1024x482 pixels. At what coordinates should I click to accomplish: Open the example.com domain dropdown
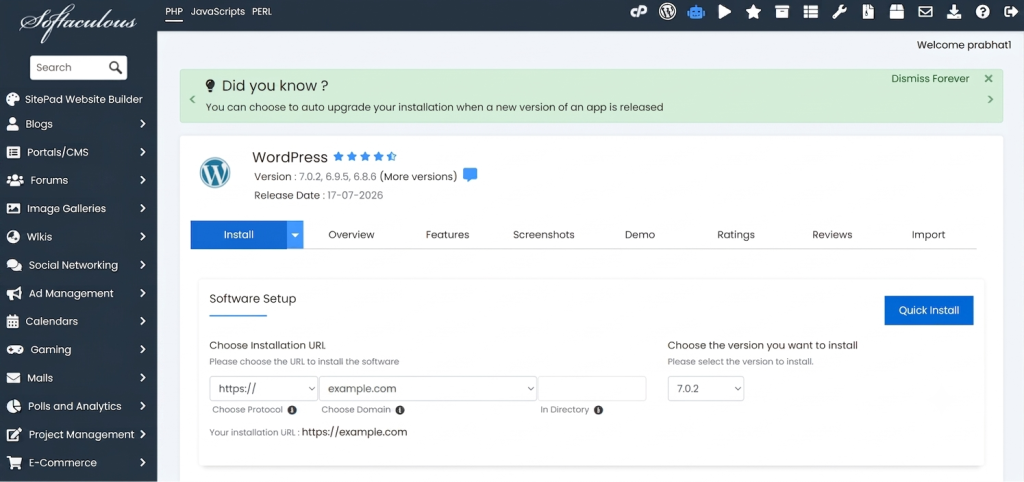coord(428,389)
